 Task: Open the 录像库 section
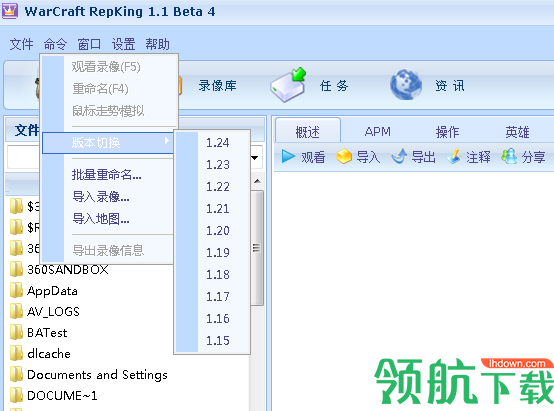(217, 86)
